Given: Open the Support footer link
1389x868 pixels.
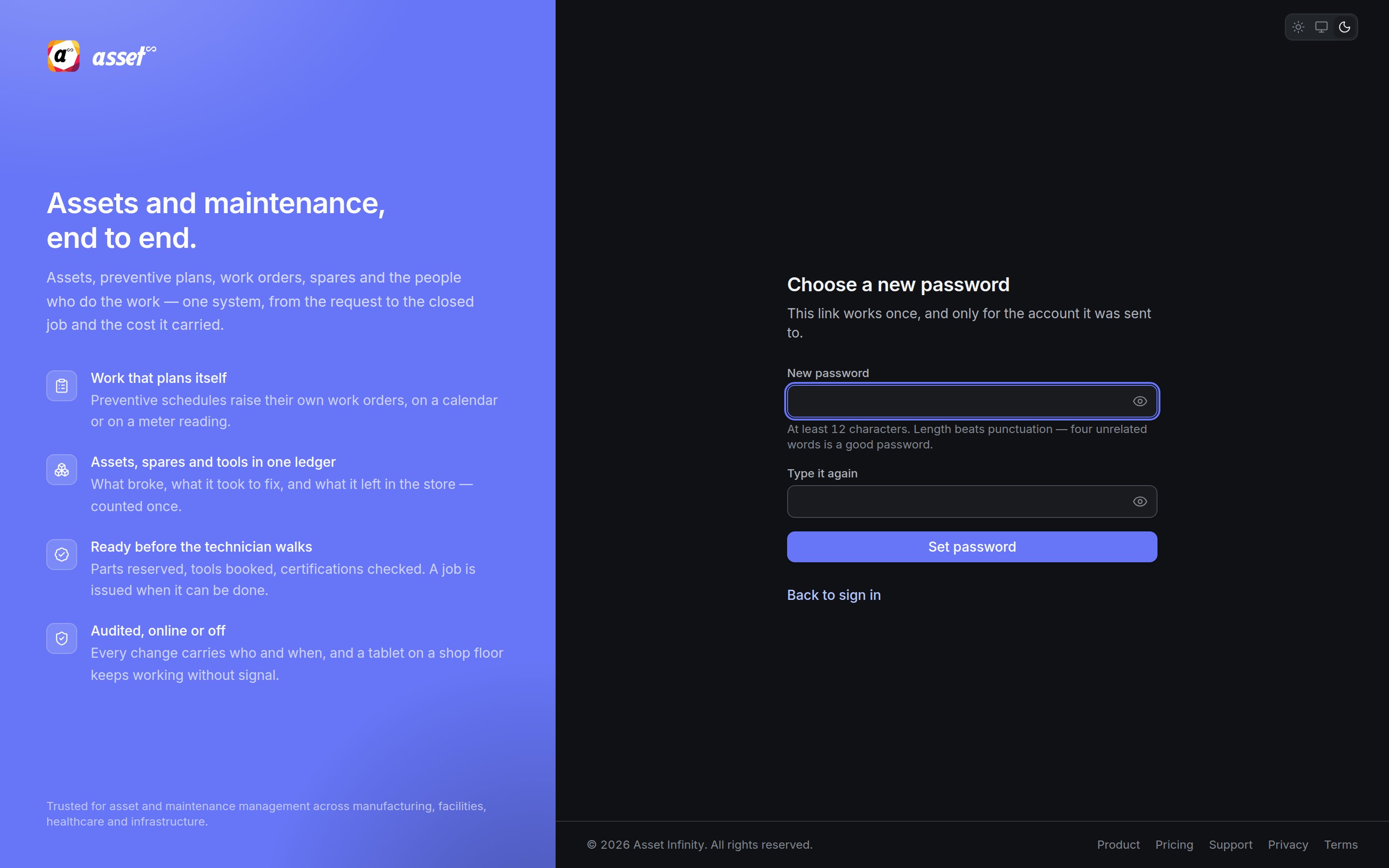Looking at the screenshot, I should (1231, 844).
